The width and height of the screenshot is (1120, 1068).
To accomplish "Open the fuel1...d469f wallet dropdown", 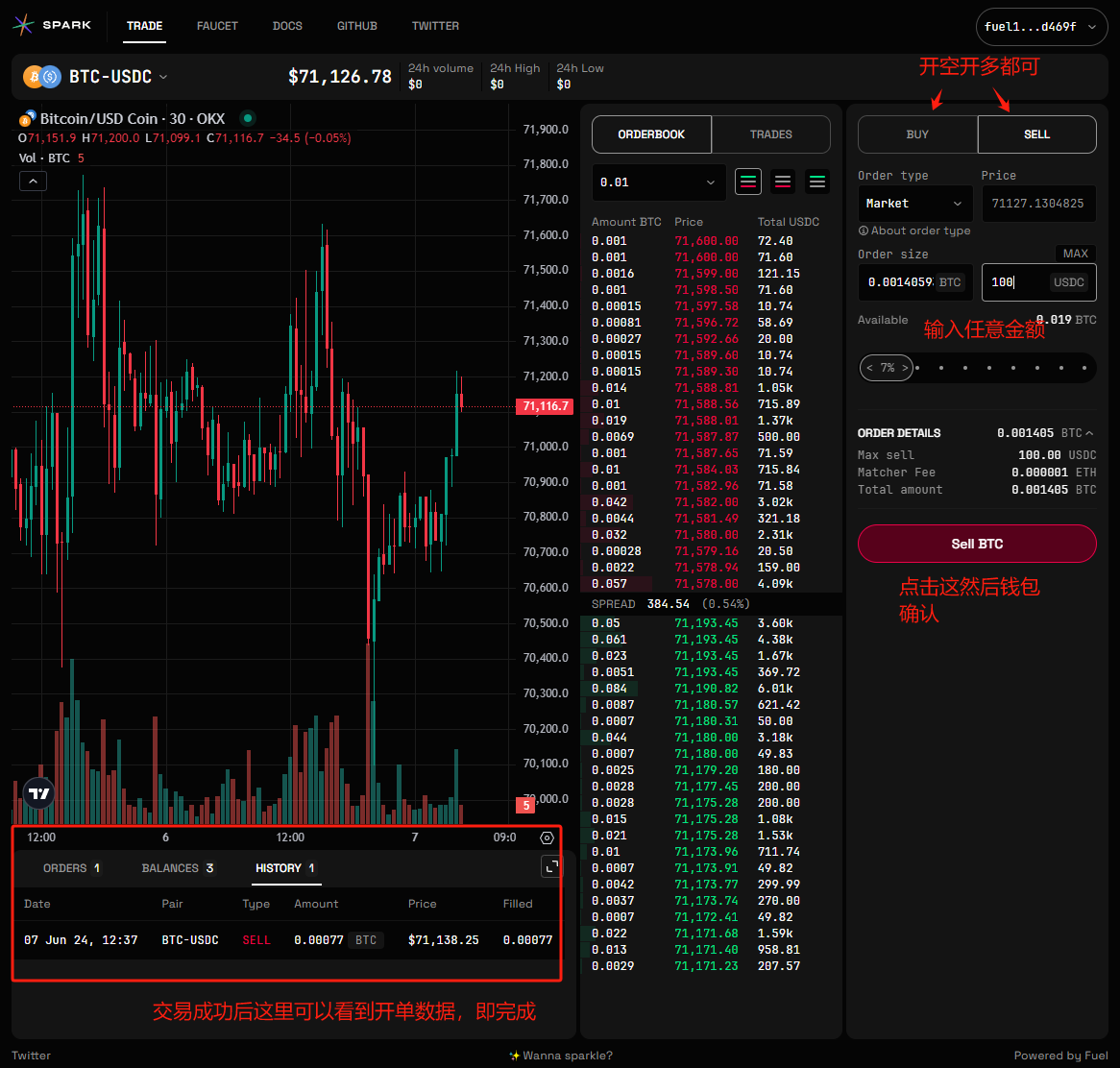I will tap(1041, 27).
